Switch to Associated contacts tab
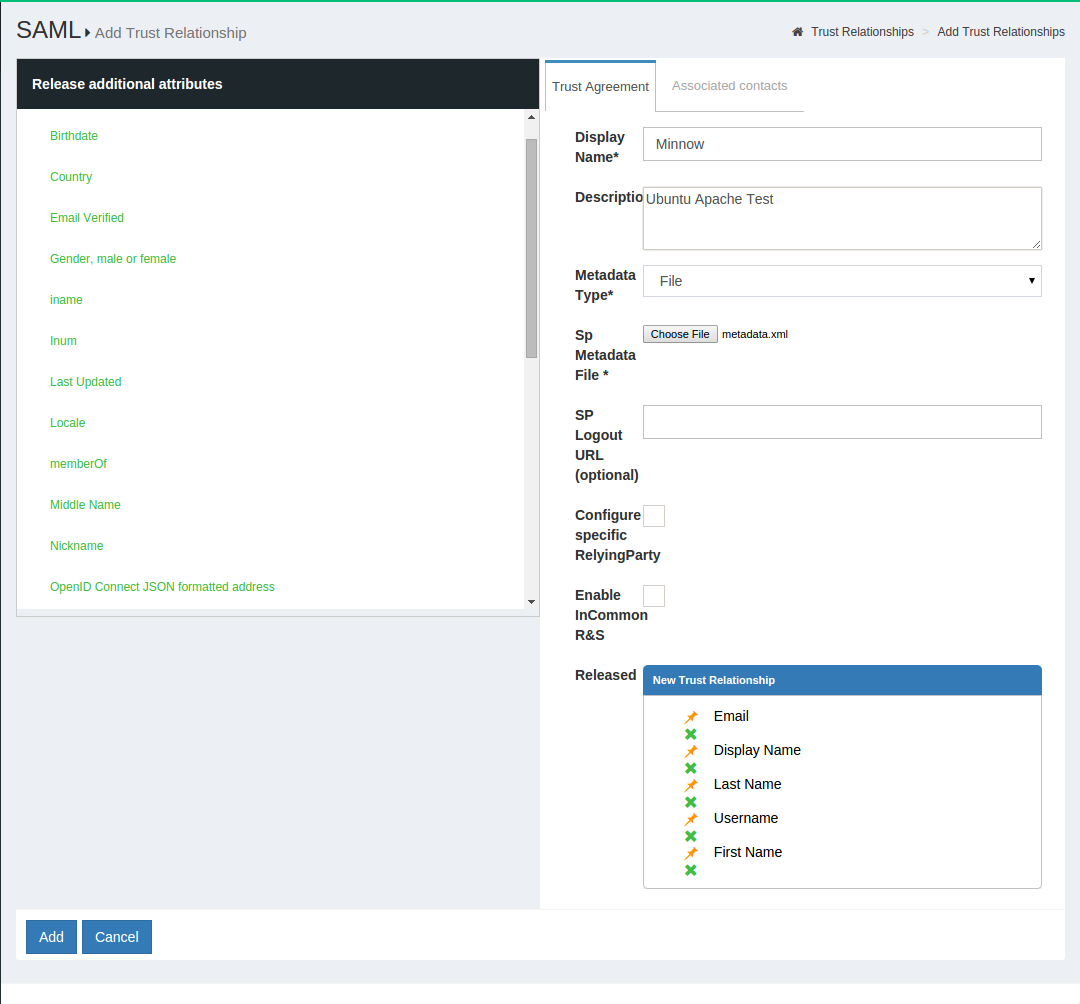1080x1004 pixels. (729, 86)
